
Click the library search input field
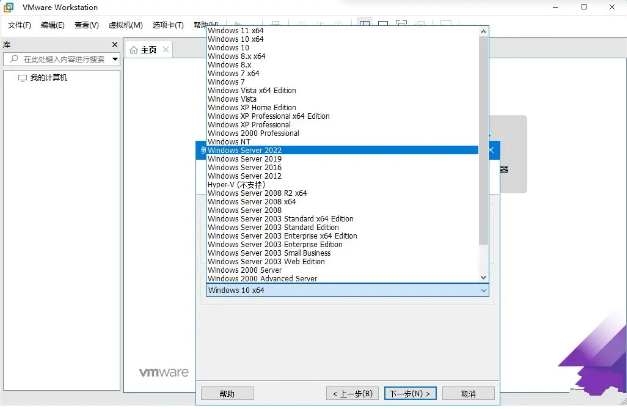[62, 59]
